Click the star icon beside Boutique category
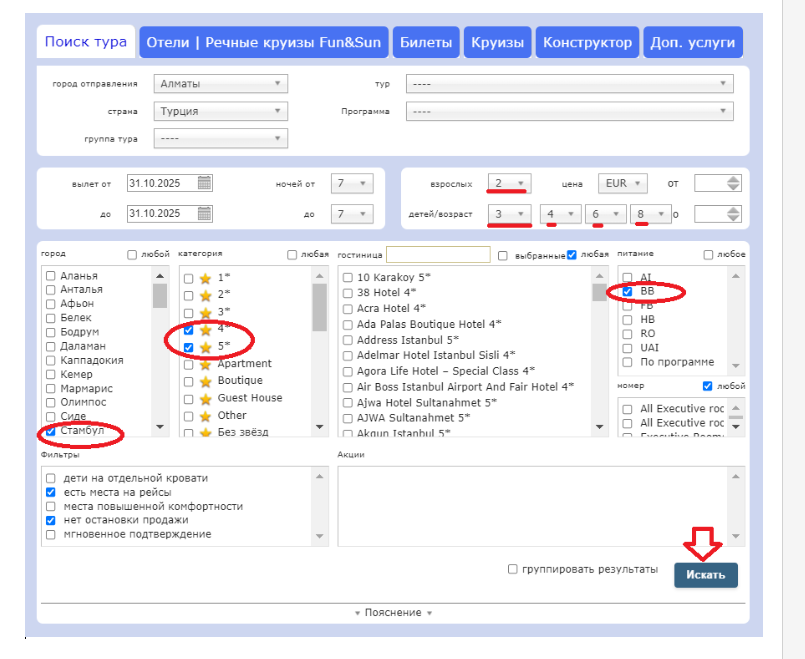This screenshot has height=659, width=805. (205, 381)
